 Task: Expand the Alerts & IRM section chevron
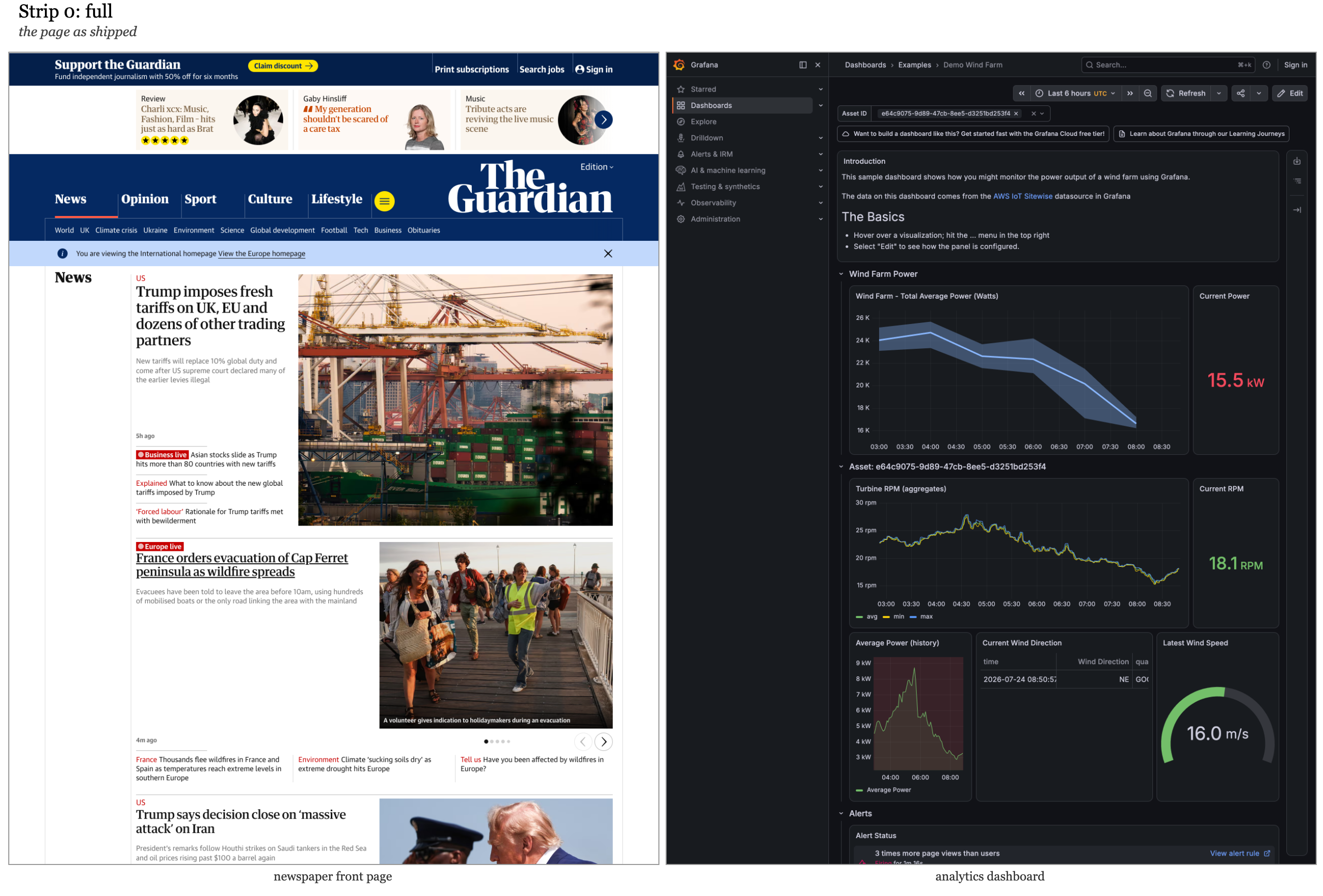[820, 155]
